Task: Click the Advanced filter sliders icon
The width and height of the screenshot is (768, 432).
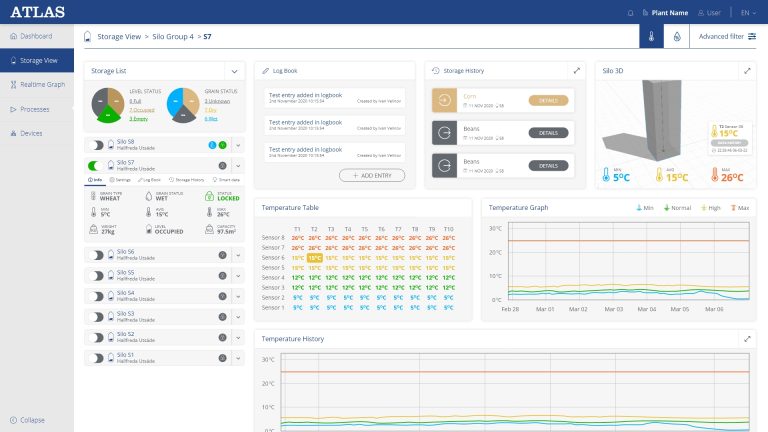Action: coord(751,36)
